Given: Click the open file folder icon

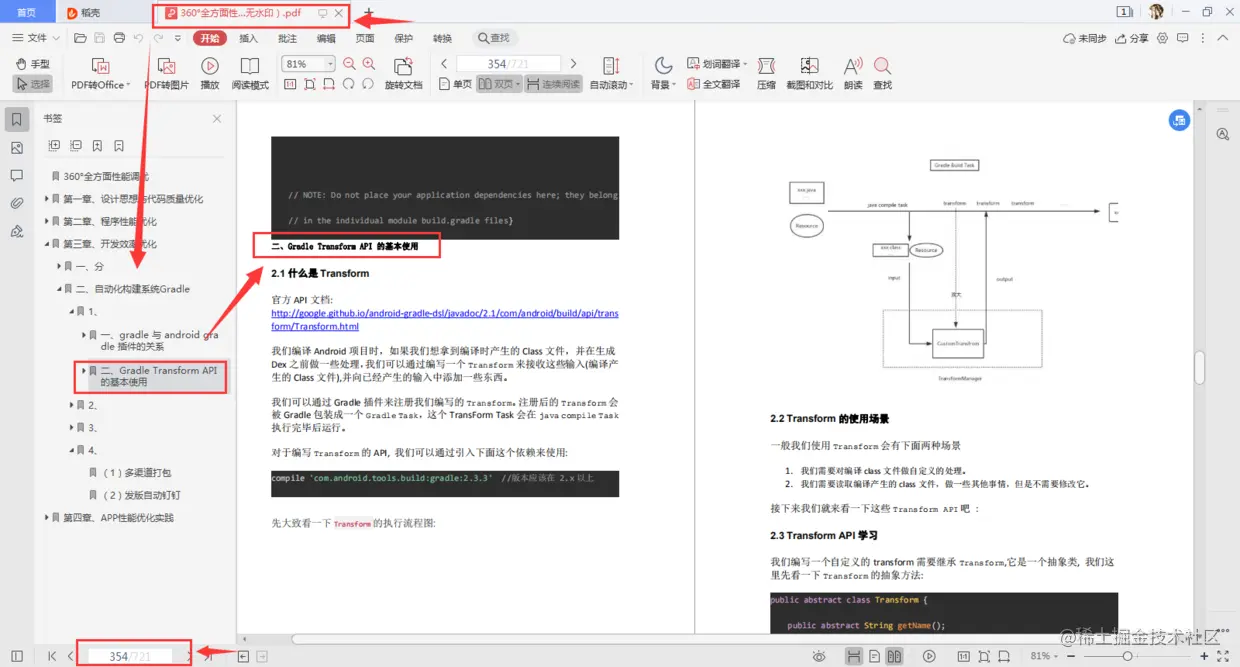Looking at the screenshot, I should pos(79,38).
